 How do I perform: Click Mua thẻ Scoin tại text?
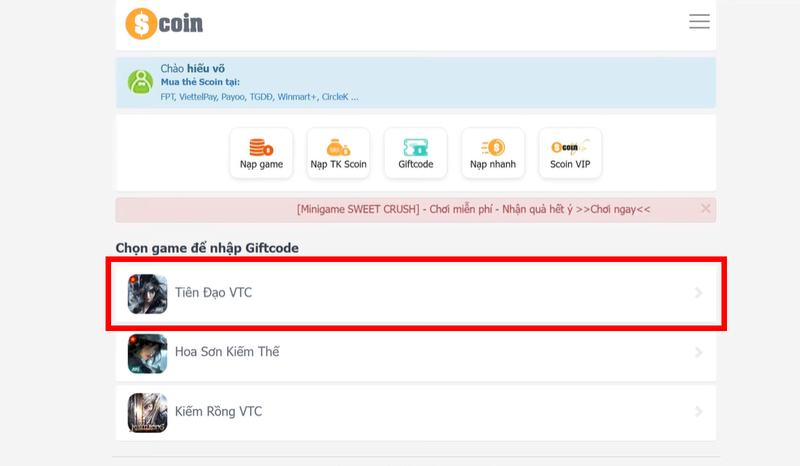point(200,82)
